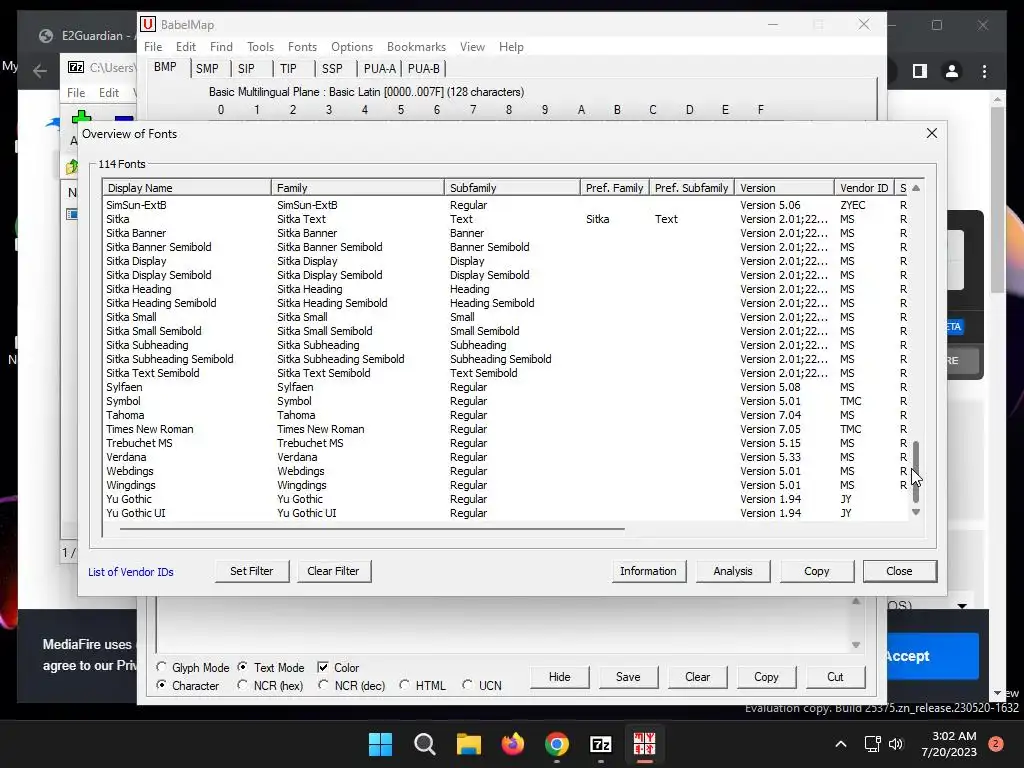Image resolution: width=1024 pixels, height=768 pixels.
Task: Click Hide button in BabelMap
Action: (x=559, y=677)
